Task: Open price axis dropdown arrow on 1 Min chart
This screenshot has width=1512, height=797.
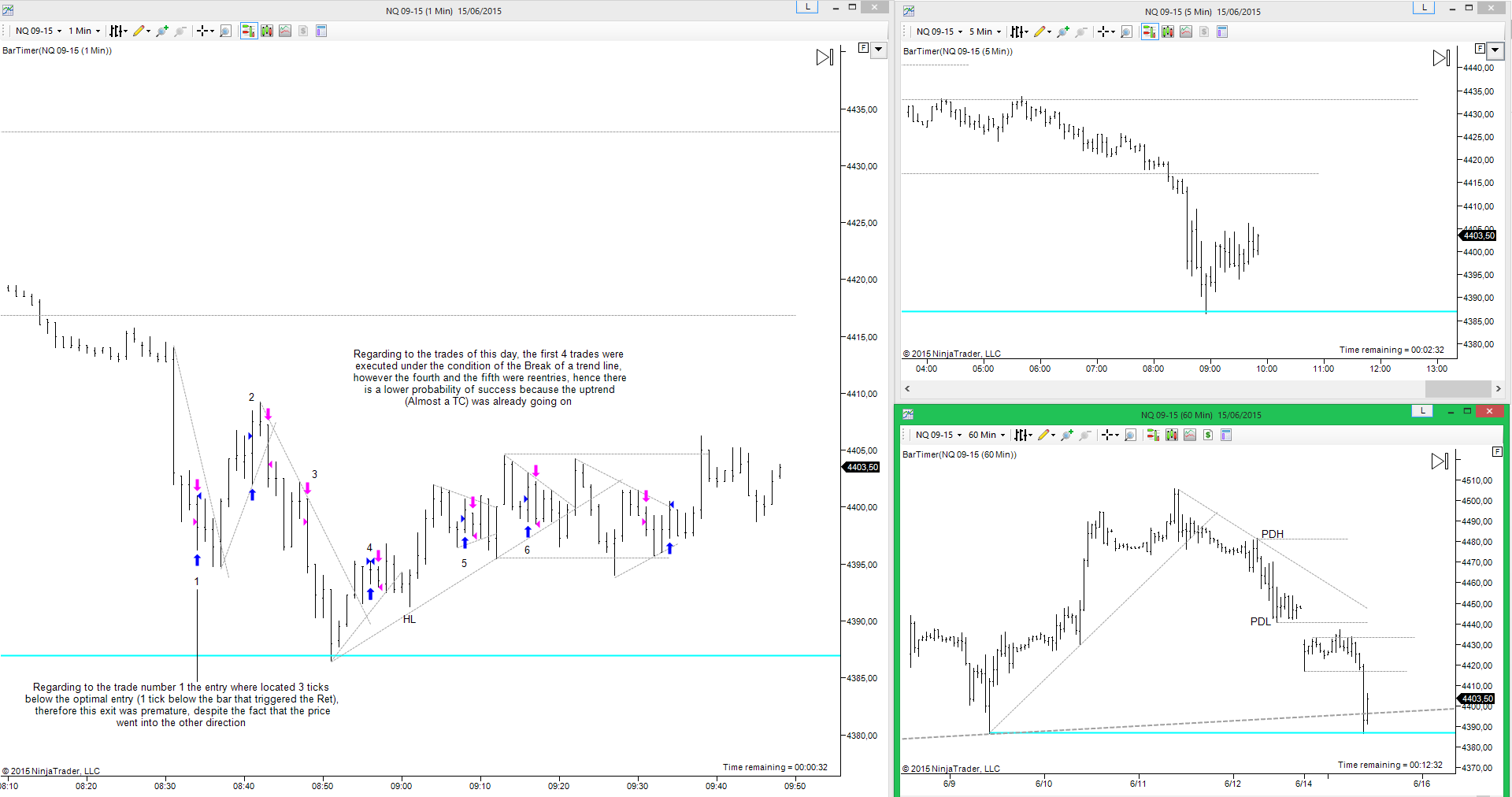Action: 879,50
